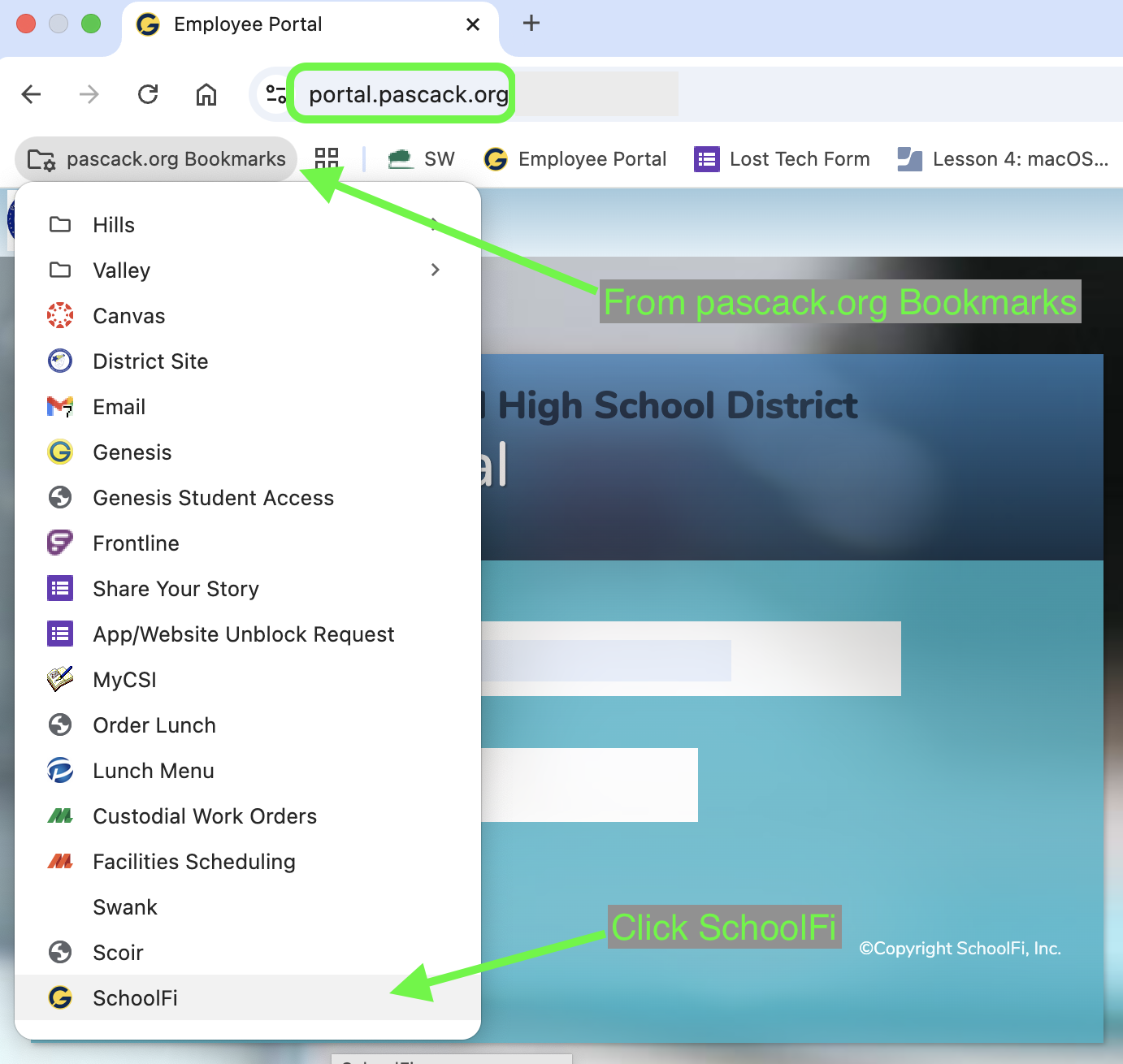Open the Email bookmark
The height and width of the screenshot is (1064, 1123).
click(x=248, y=407)
